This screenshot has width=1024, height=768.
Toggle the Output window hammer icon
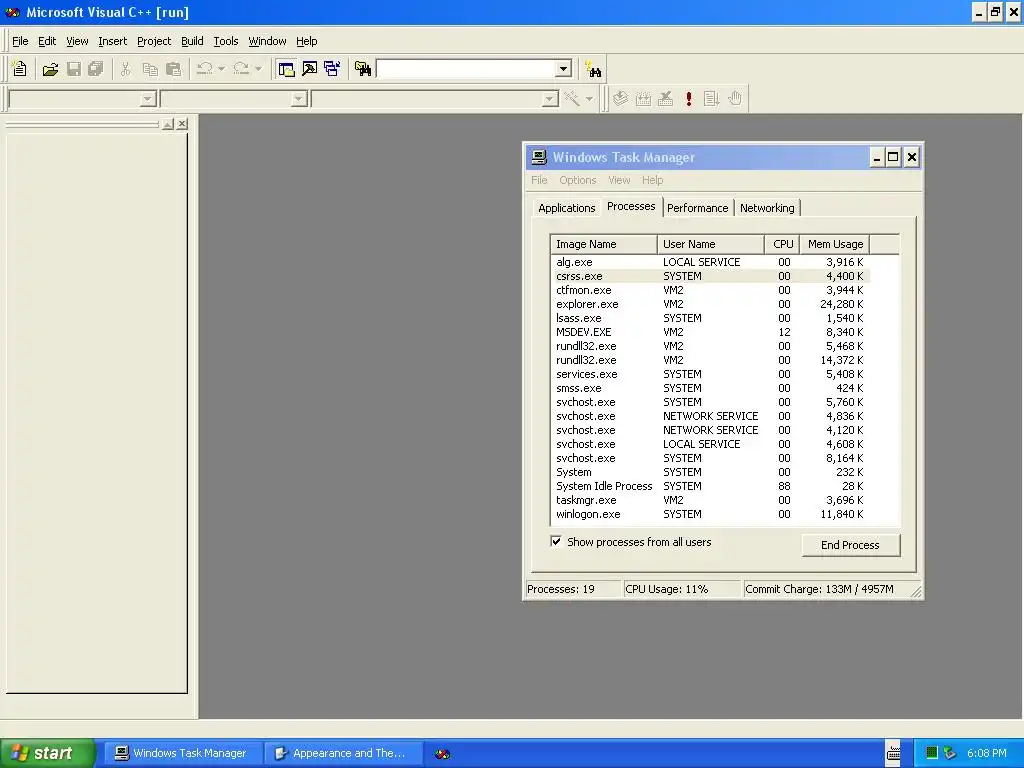310,69
